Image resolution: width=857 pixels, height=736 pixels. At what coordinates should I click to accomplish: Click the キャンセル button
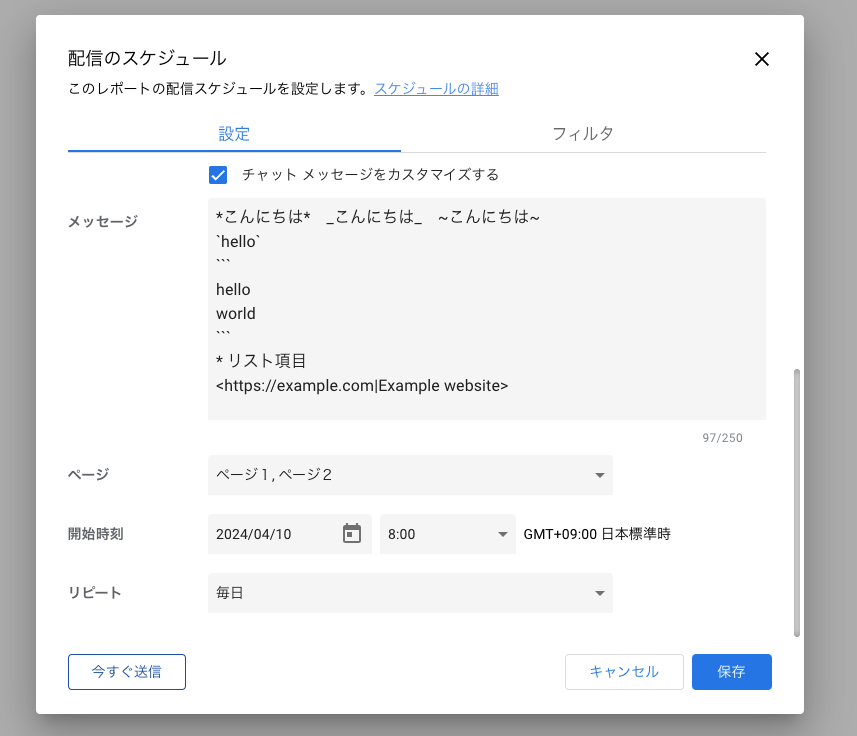(x=624, y=672)
